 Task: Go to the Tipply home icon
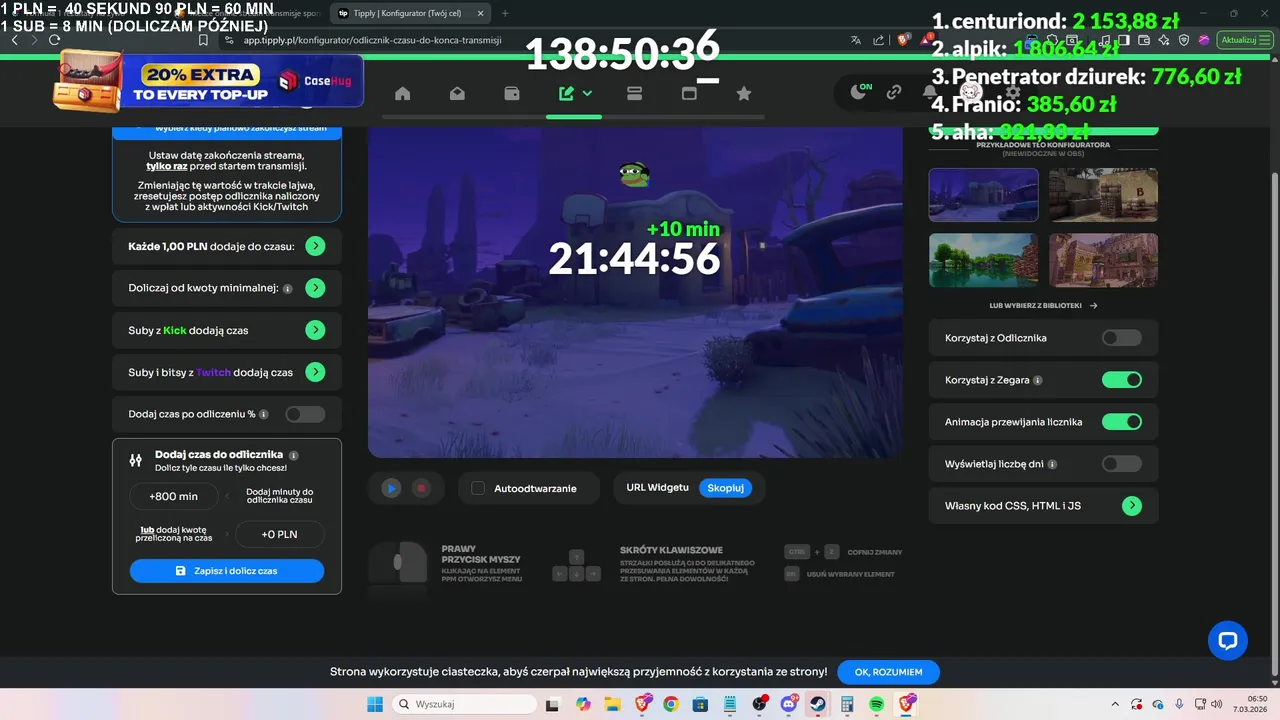coord(403,94)
